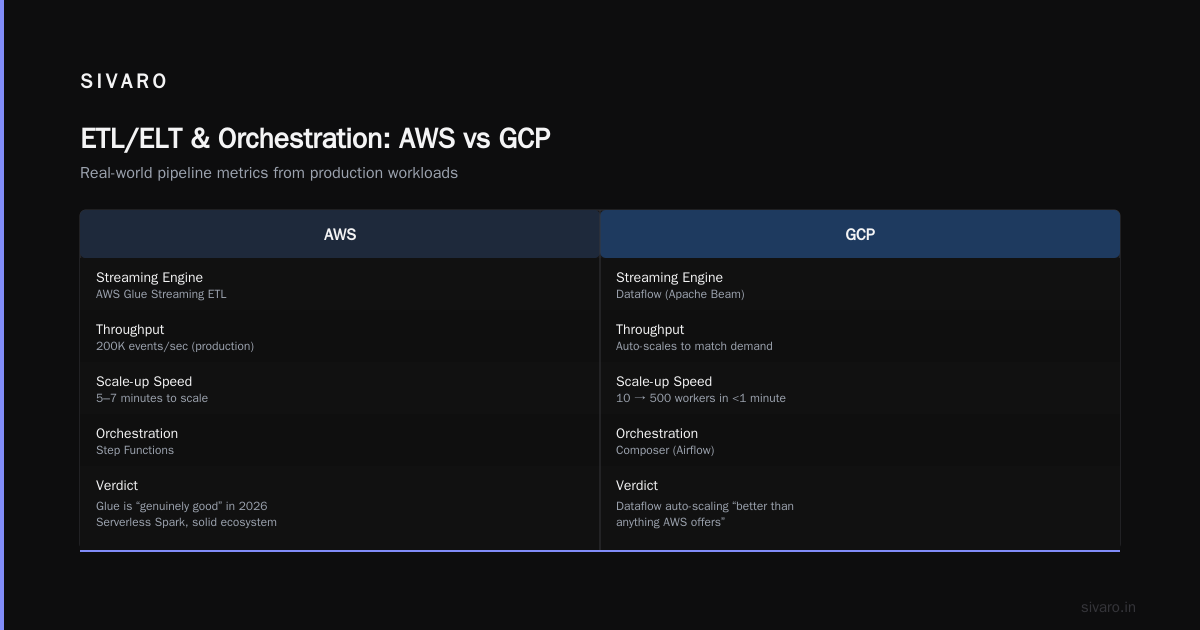
Task: Click 10 → 500 workers scale-up value
Action: coord(701,399)
